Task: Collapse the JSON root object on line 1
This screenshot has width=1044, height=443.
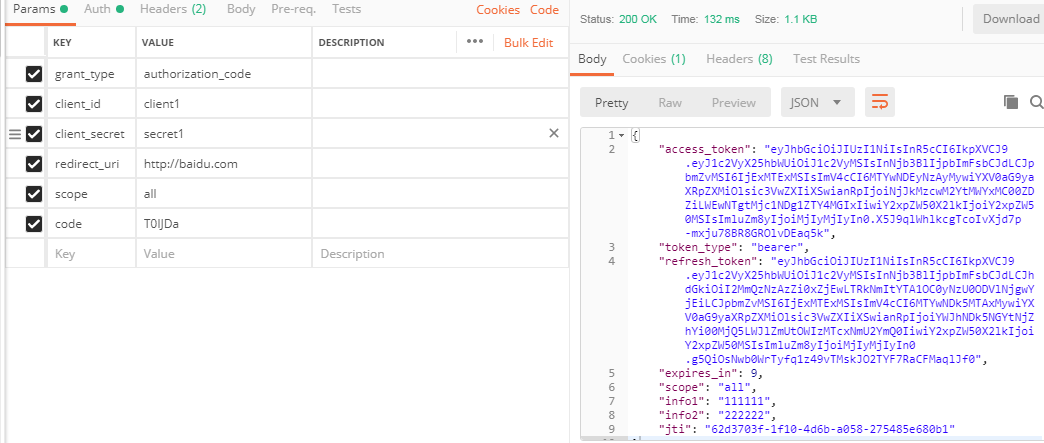Action: coord(622,135)
